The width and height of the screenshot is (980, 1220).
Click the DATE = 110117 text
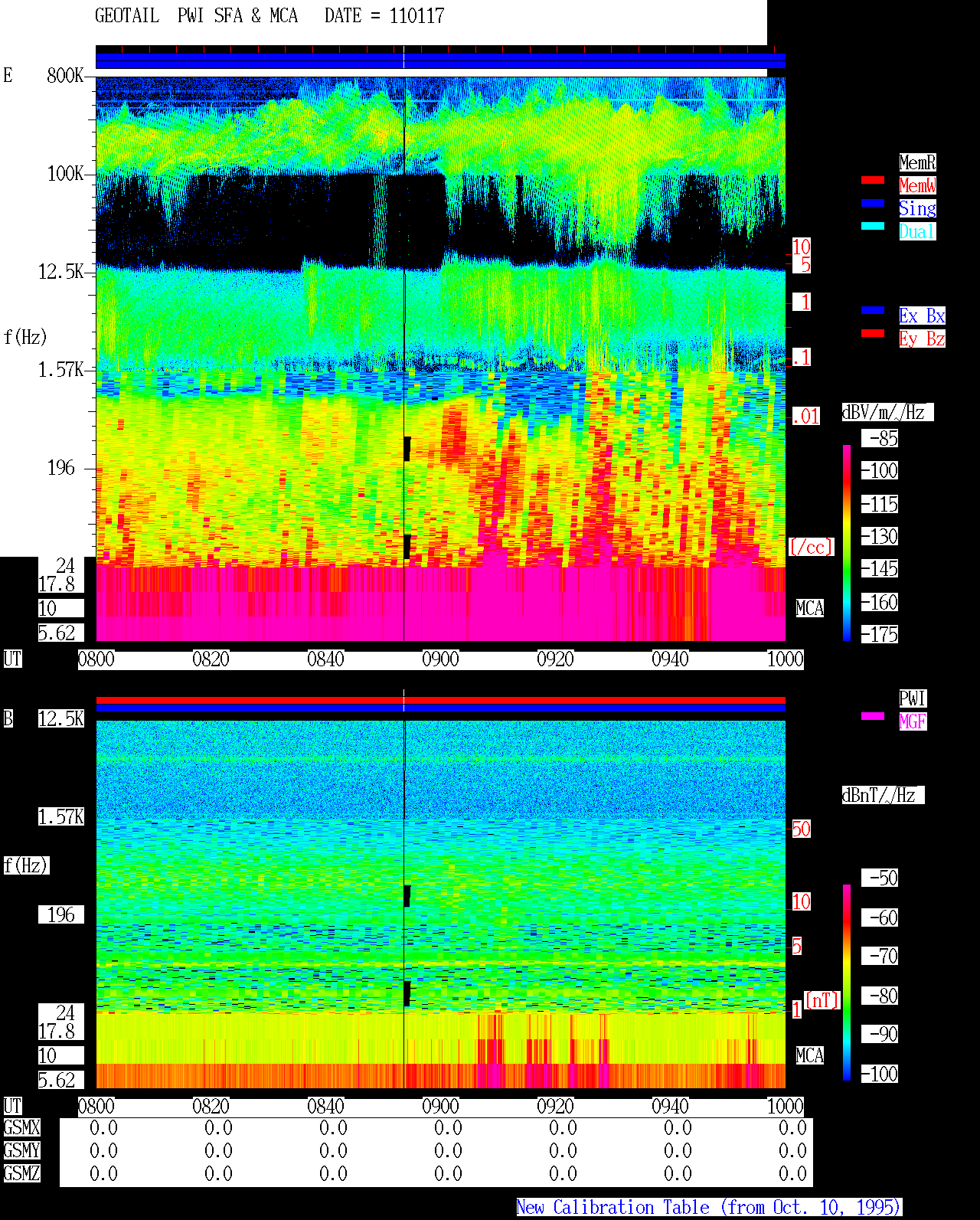384,16
